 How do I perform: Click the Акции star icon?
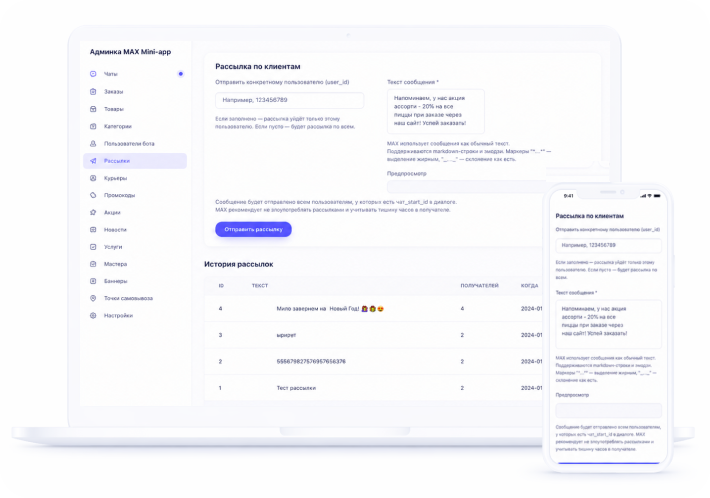tap(93, 212)
